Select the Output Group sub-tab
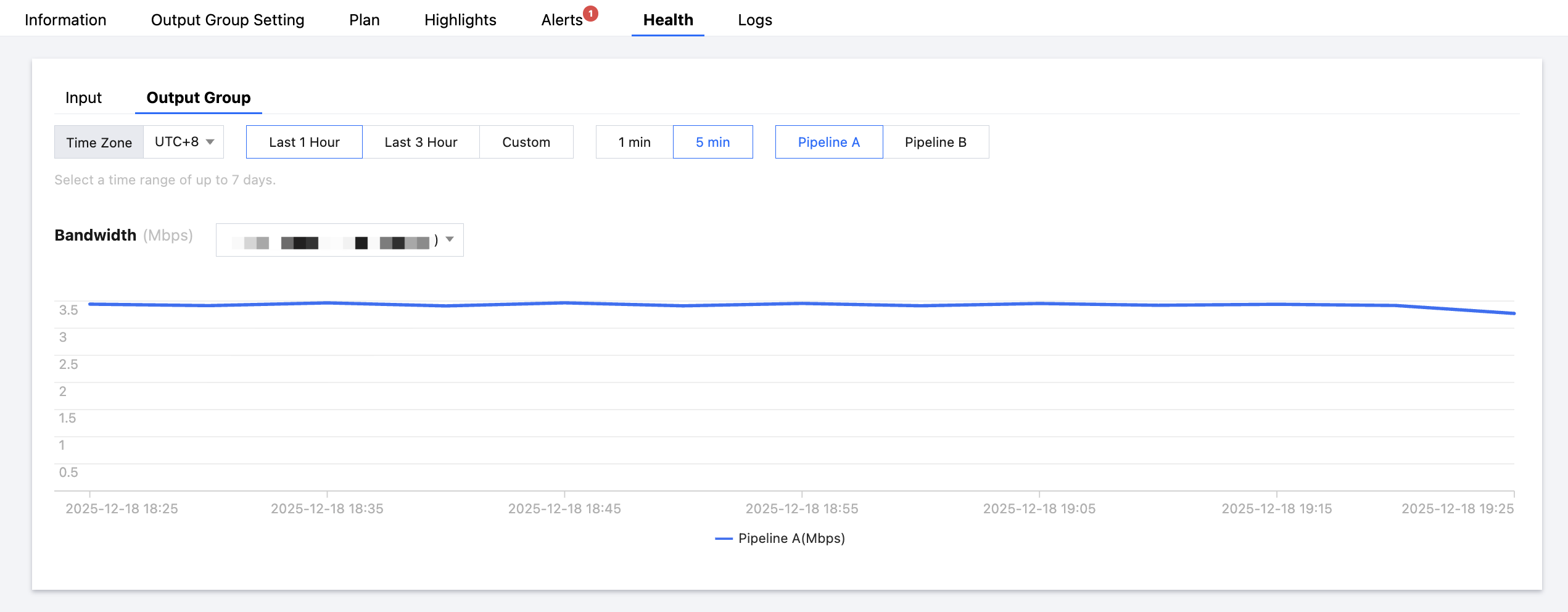1568x612 pixels. [198, 97]
